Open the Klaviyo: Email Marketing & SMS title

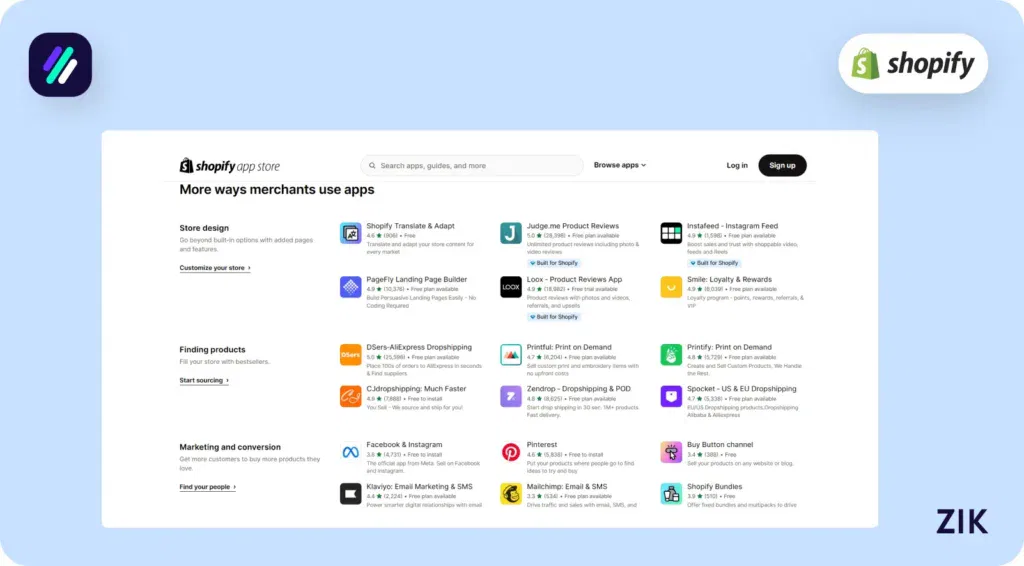tap(419, 486)
